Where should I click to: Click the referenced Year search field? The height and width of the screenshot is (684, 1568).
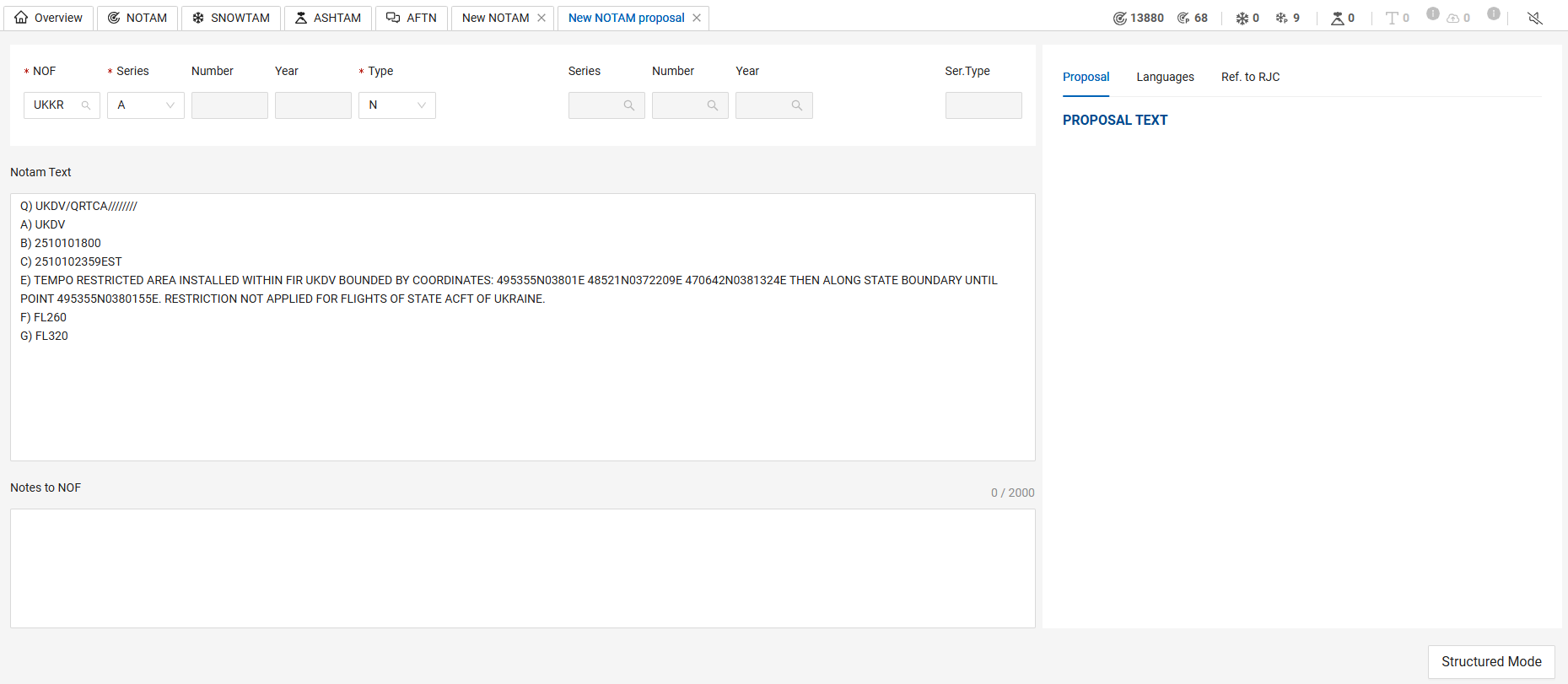tap(774, 105)
